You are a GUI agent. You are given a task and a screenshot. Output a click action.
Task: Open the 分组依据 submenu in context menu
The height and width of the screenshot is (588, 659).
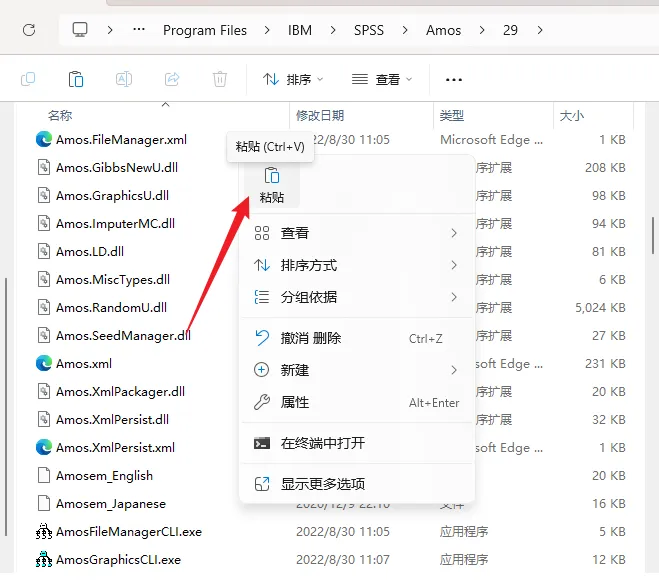pos(356,297)
